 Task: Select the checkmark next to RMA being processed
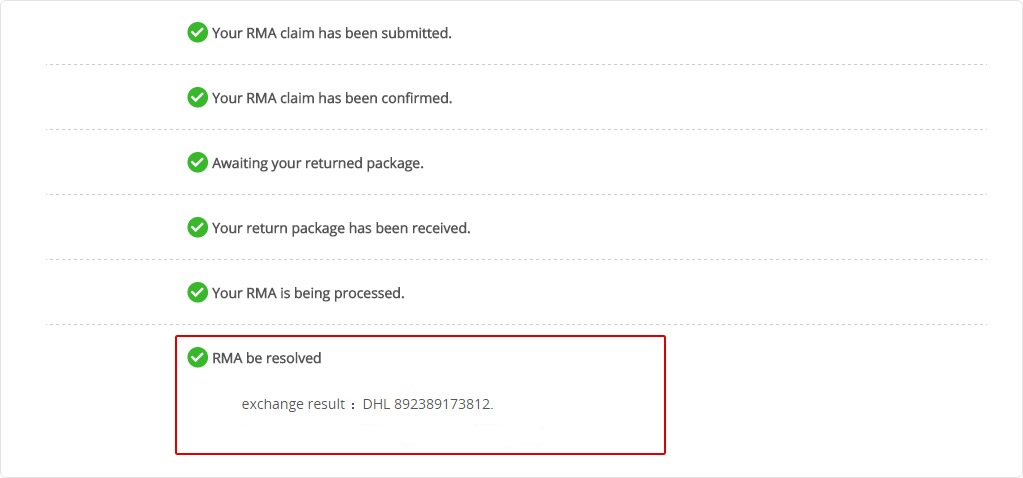point(197,293)
